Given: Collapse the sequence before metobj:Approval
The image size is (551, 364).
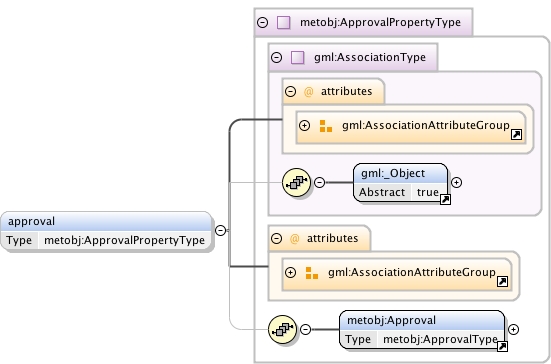Looking at the screenshot, I should (x=305, y=329).
